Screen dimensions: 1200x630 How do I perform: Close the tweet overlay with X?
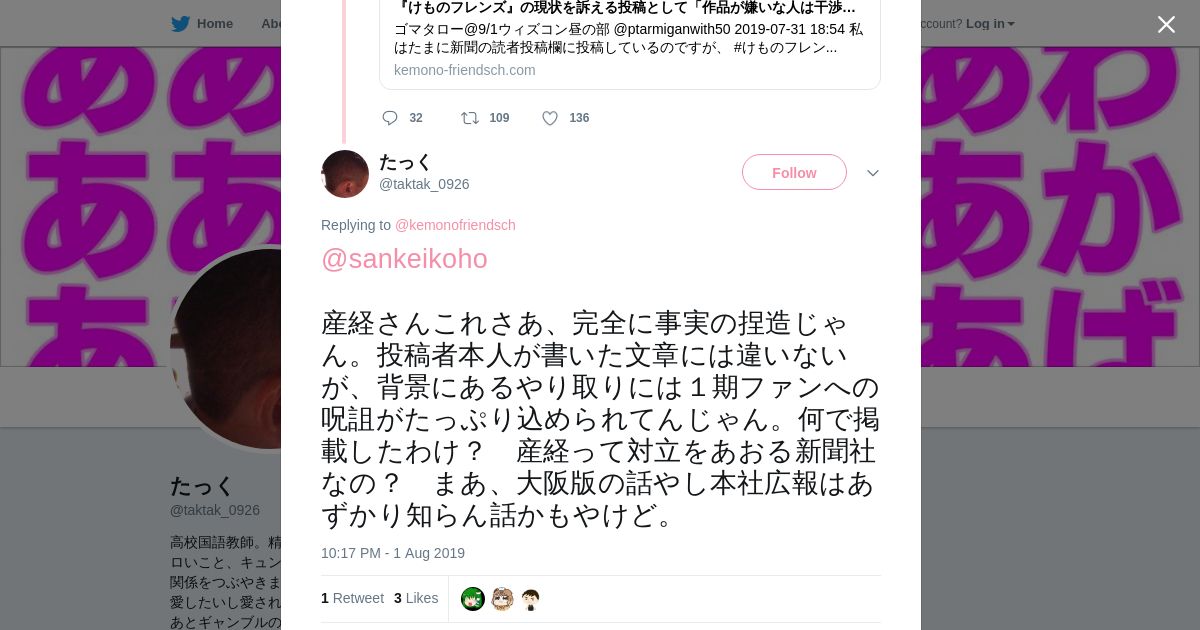[1166, 25]
